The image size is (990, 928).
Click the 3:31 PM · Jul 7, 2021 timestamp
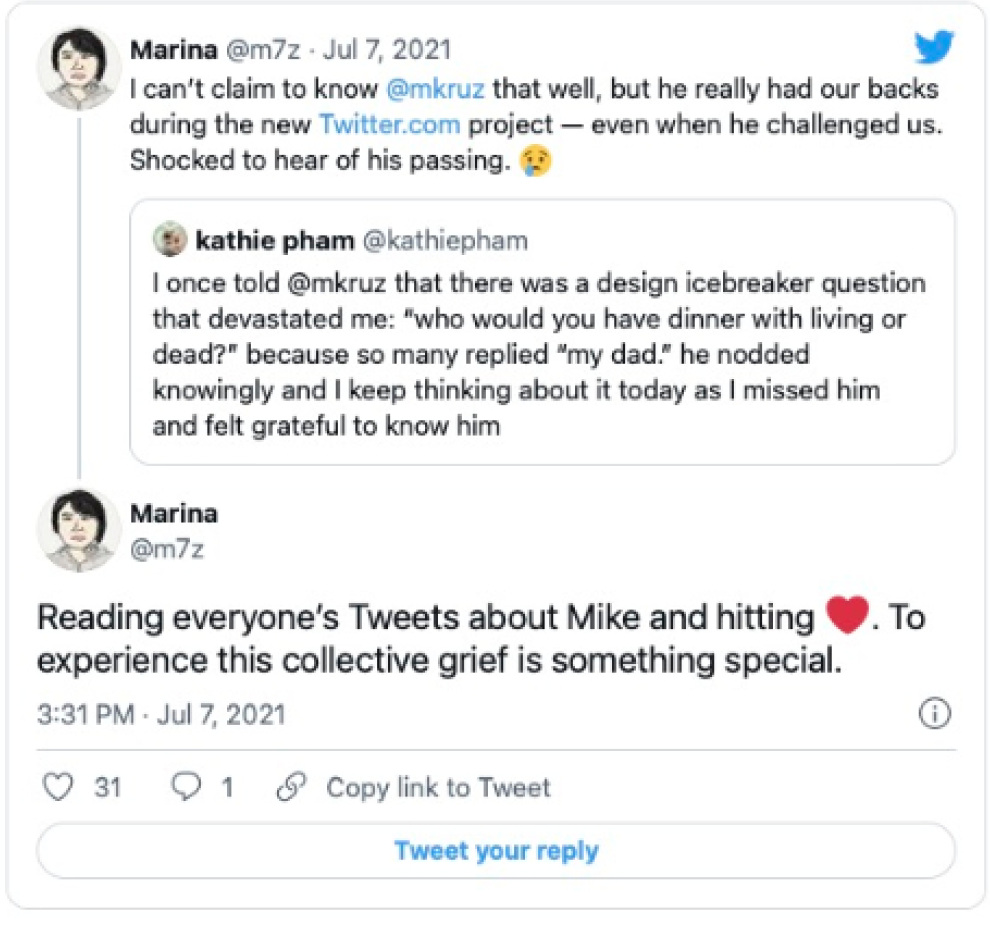click(x=161, y=714)
